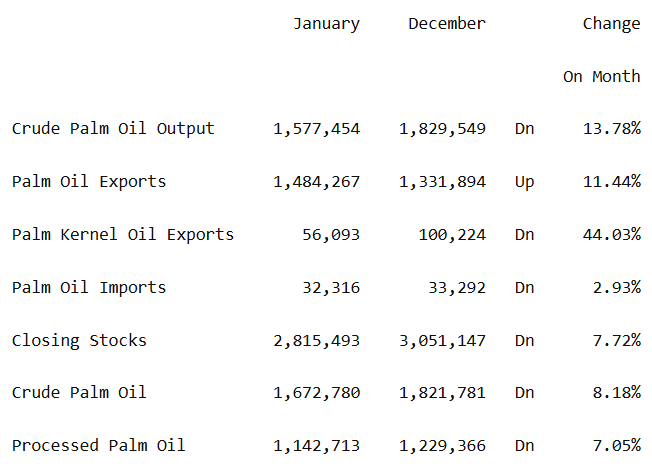Click the Processed Palm Oil label

(99, 446)
